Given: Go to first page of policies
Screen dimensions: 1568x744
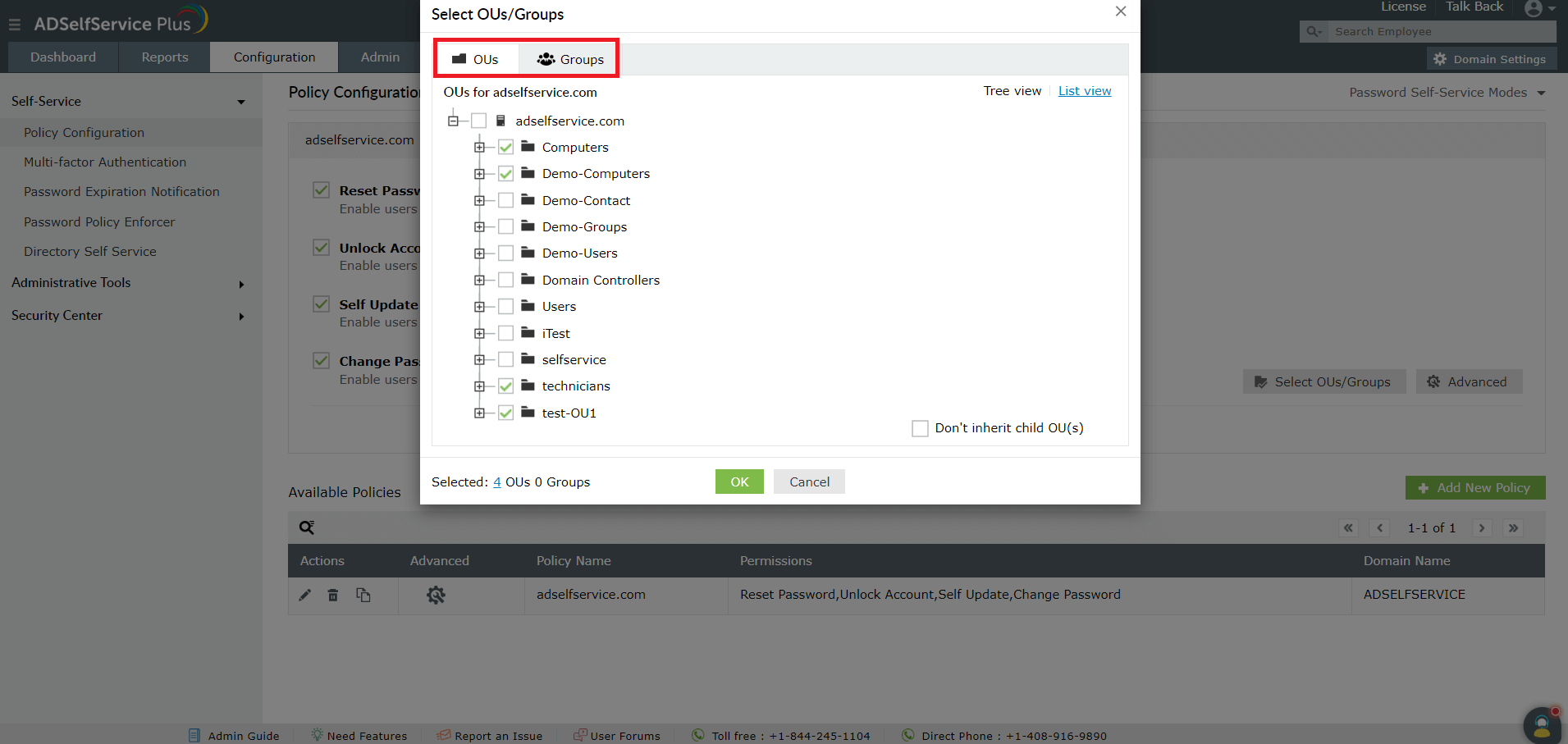Looking at the screenshot, I should 1348,528.
